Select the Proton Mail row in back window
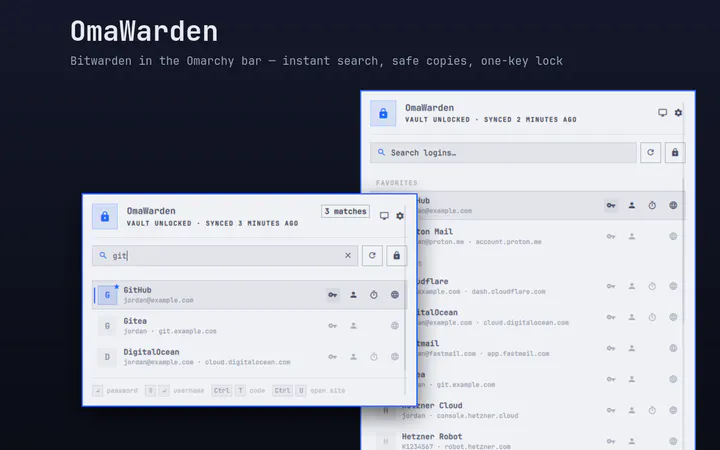 [551, 236]
